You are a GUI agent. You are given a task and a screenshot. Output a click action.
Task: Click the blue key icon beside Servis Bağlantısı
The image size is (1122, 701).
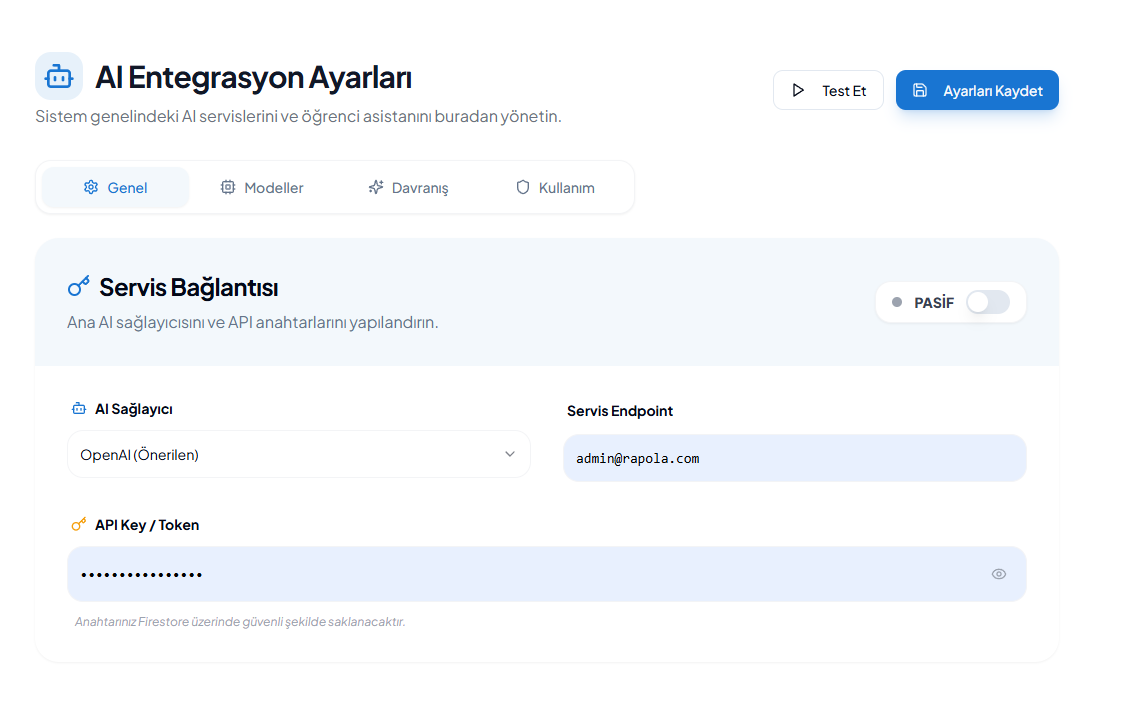click(79, 286)
